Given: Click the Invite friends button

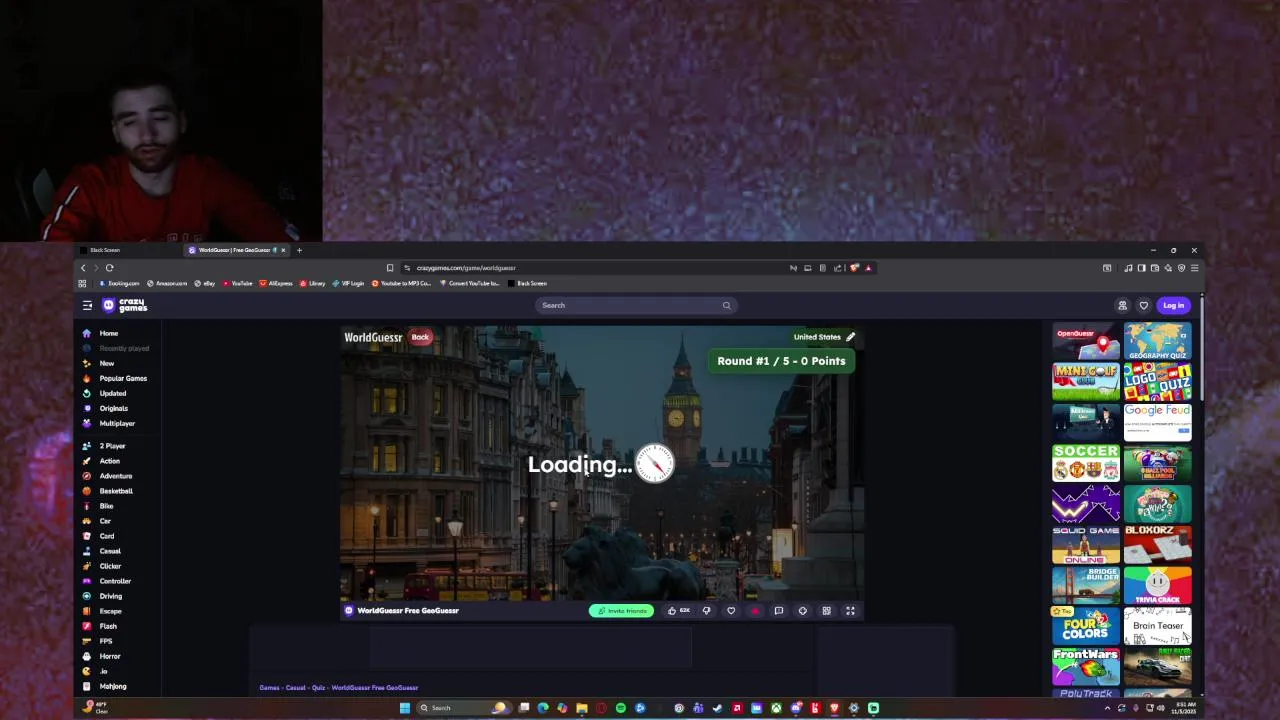Looking at the screenshot, I should click(621, 610).
